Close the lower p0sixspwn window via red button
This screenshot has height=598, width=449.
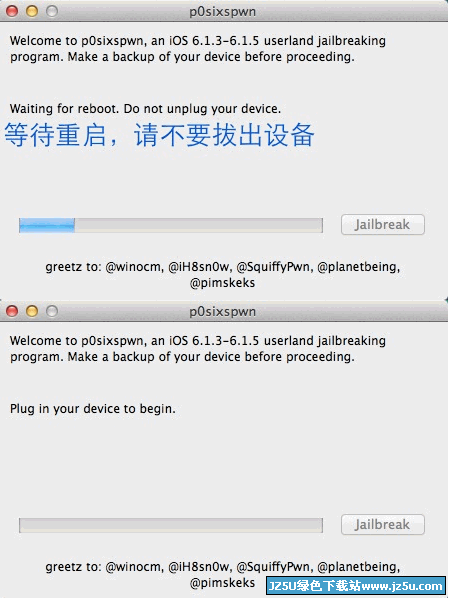12,311
